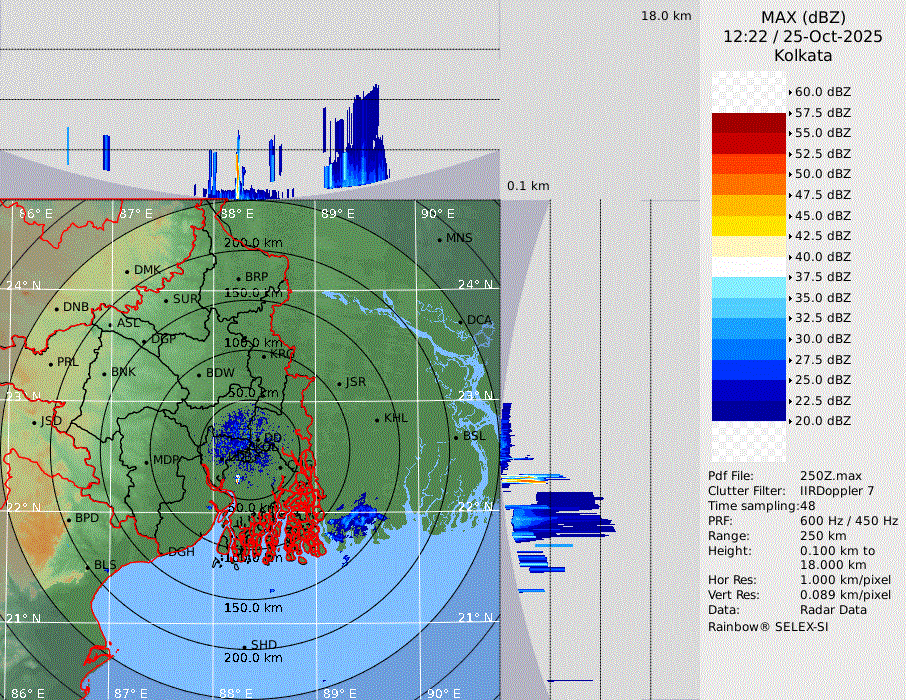Select the navy 20.0 dBZ legend swatch
This screenshot has height=700, width=906.
[x=749, y=410]
